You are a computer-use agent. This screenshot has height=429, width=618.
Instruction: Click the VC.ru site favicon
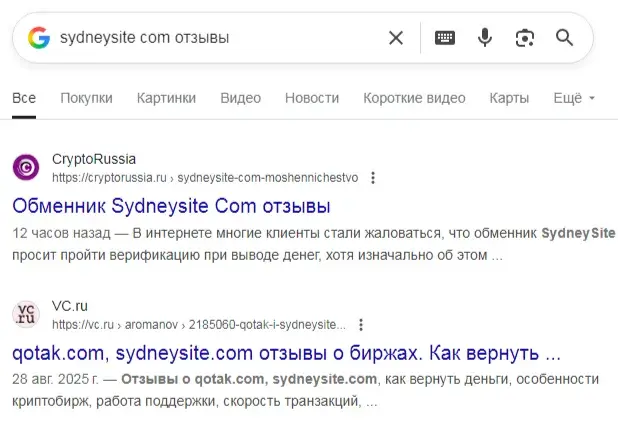coord(26,314)
